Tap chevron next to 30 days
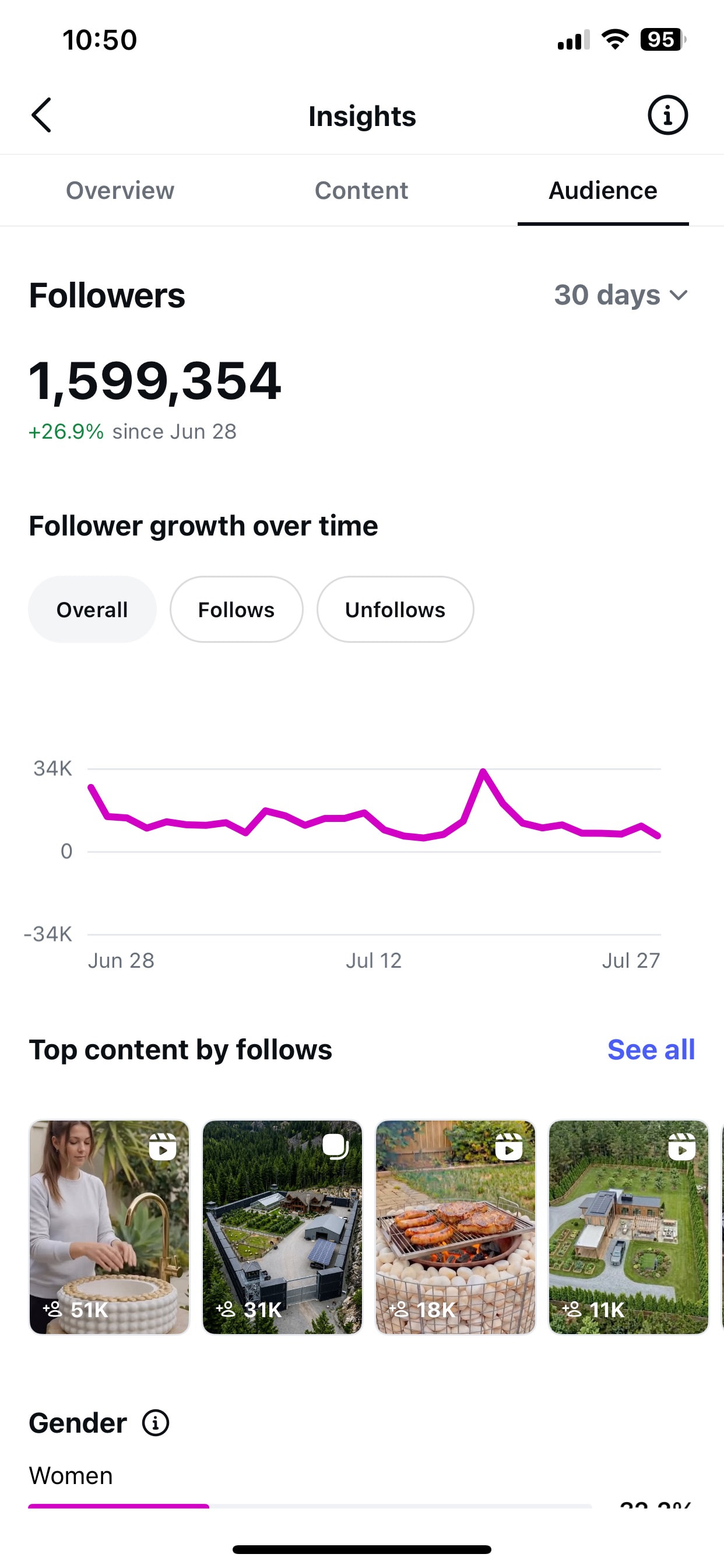 pyautogui.click(x=679, y=296)
